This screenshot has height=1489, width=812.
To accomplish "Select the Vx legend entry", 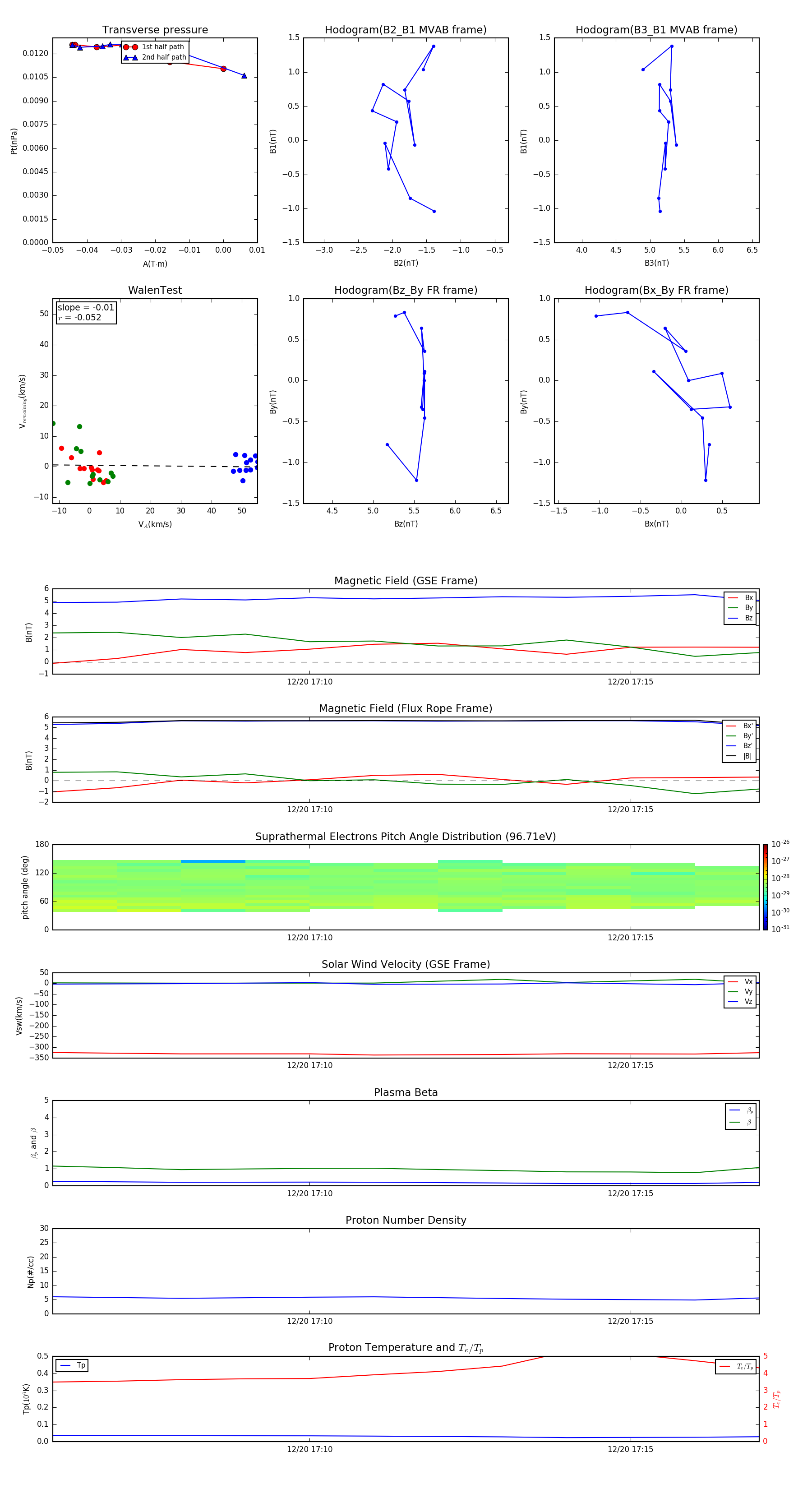I will [740, 981].
